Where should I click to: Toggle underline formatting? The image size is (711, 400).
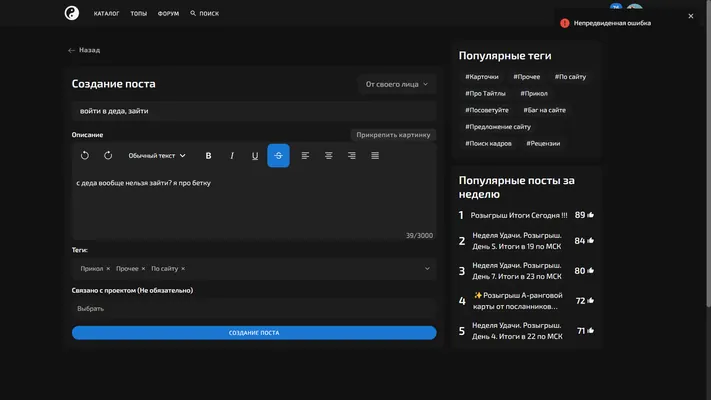tap(255, 156)
